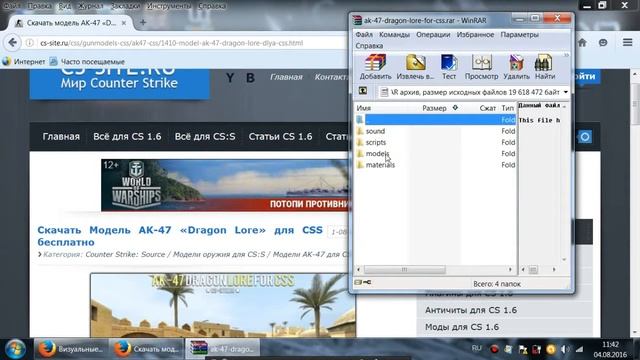
Task: Click the Windows Start button
Action: (16, 349)
